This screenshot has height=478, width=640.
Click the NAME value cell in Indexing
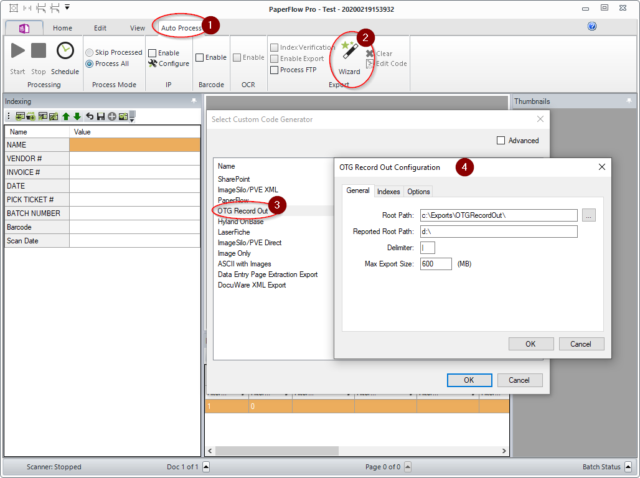tap(135, 145)
